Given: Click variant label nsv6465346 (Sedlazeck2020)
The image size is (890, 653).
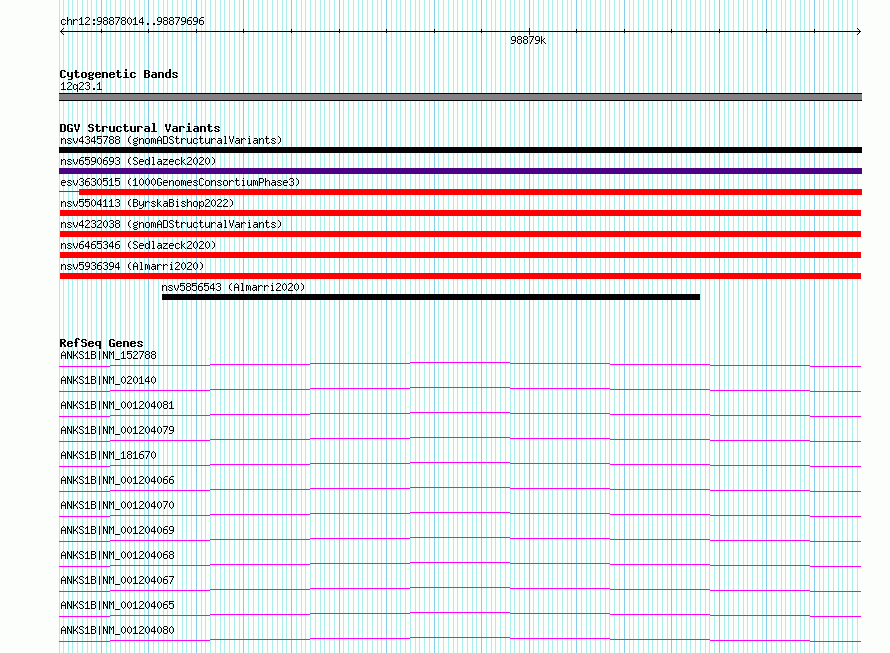Looking at the screenshot, I should 138,245.
